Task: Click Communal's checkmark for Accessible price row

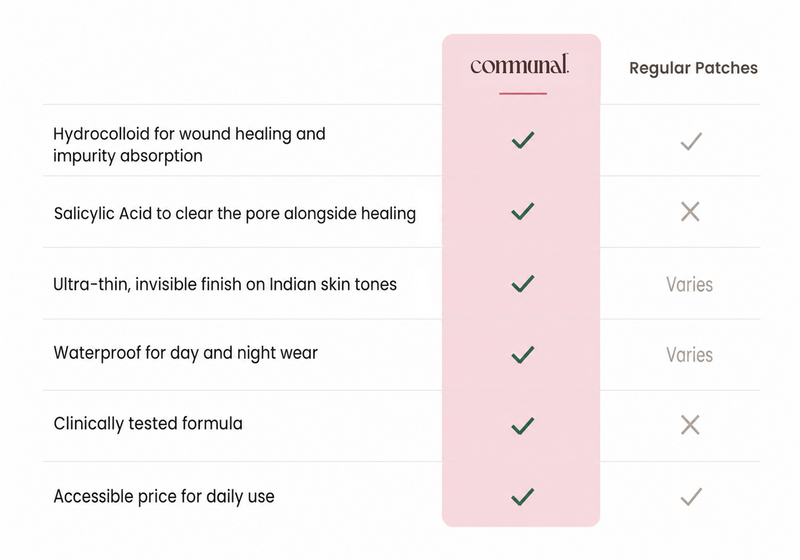Action: (523, 496)
